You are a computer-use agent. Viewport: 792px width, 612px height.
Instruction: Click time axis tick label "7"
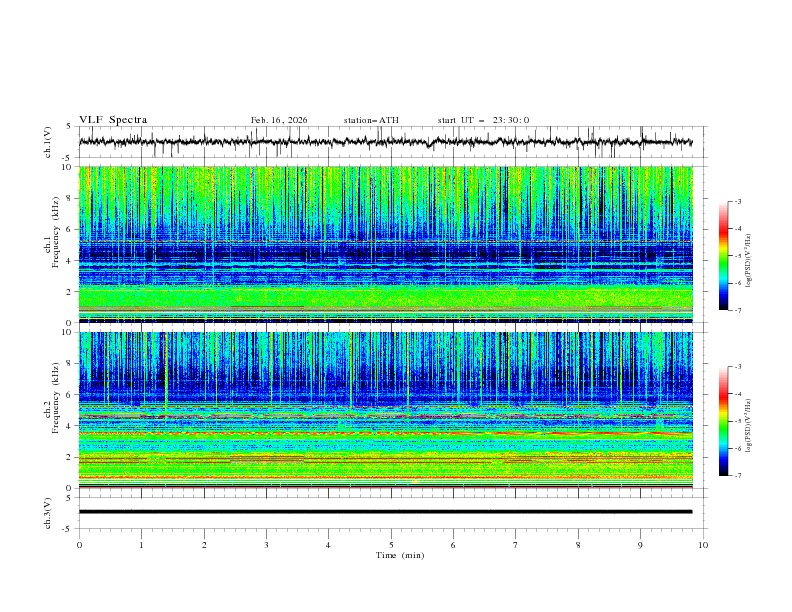coord(516,545)
